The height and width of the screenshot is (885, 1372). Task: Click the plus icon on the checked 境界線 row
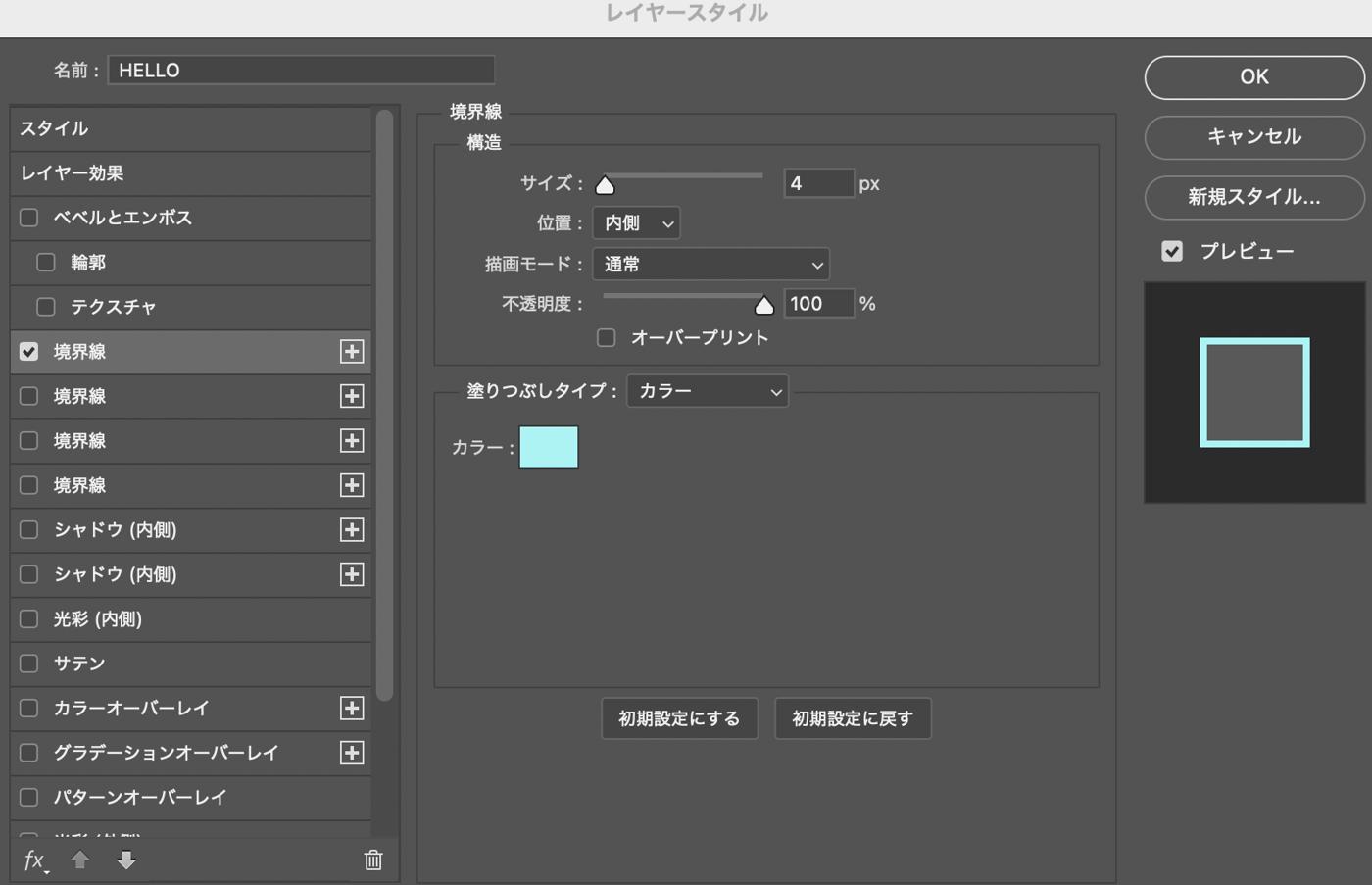click(352, 352)
